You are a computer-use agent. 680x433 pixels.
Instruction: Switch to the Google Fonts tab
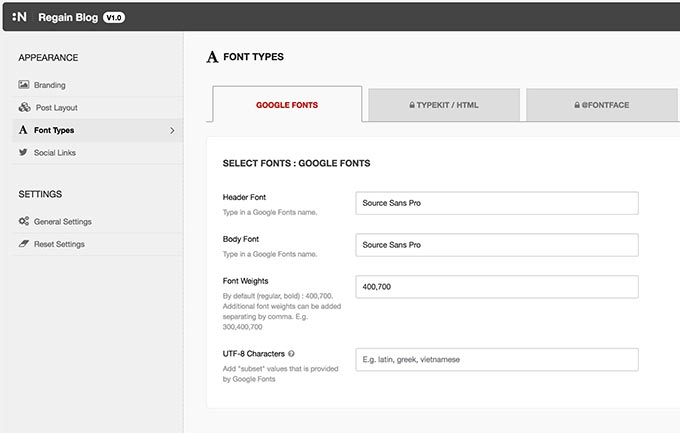tap(287, 105)
